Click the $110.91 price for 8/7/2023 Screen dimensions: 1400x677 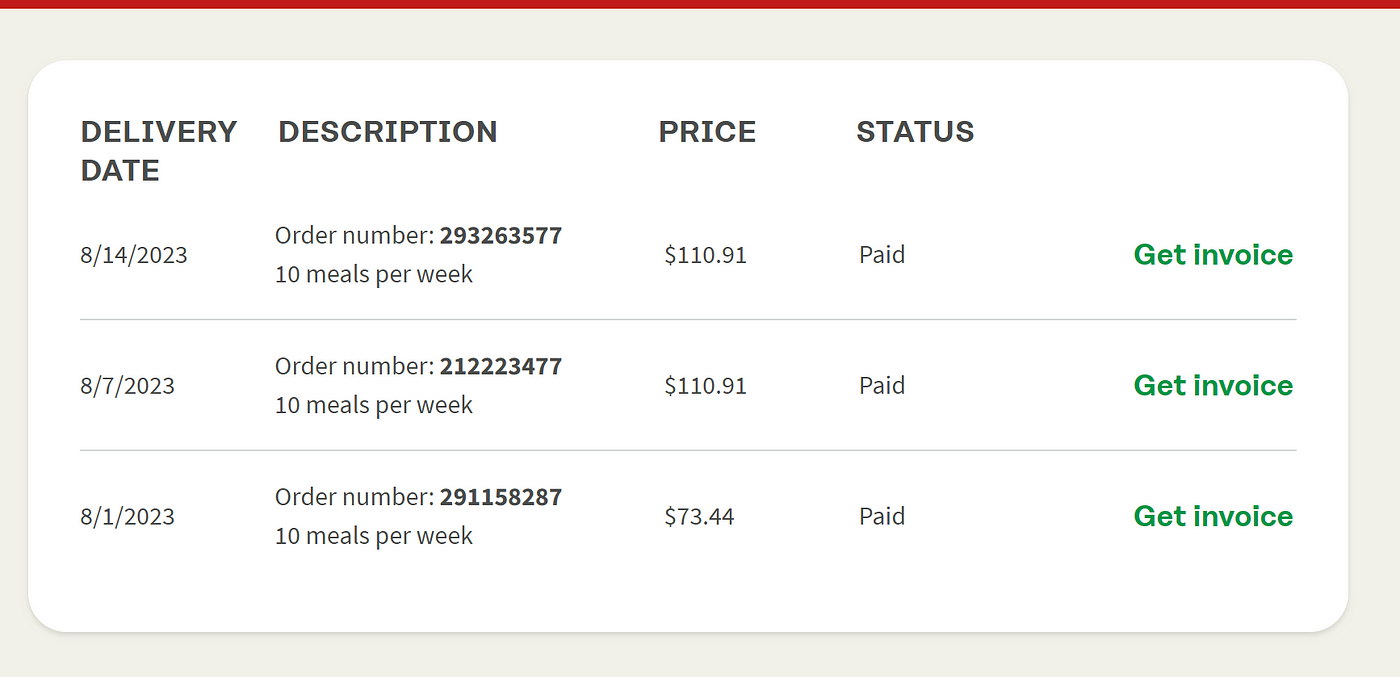(706, 386)
